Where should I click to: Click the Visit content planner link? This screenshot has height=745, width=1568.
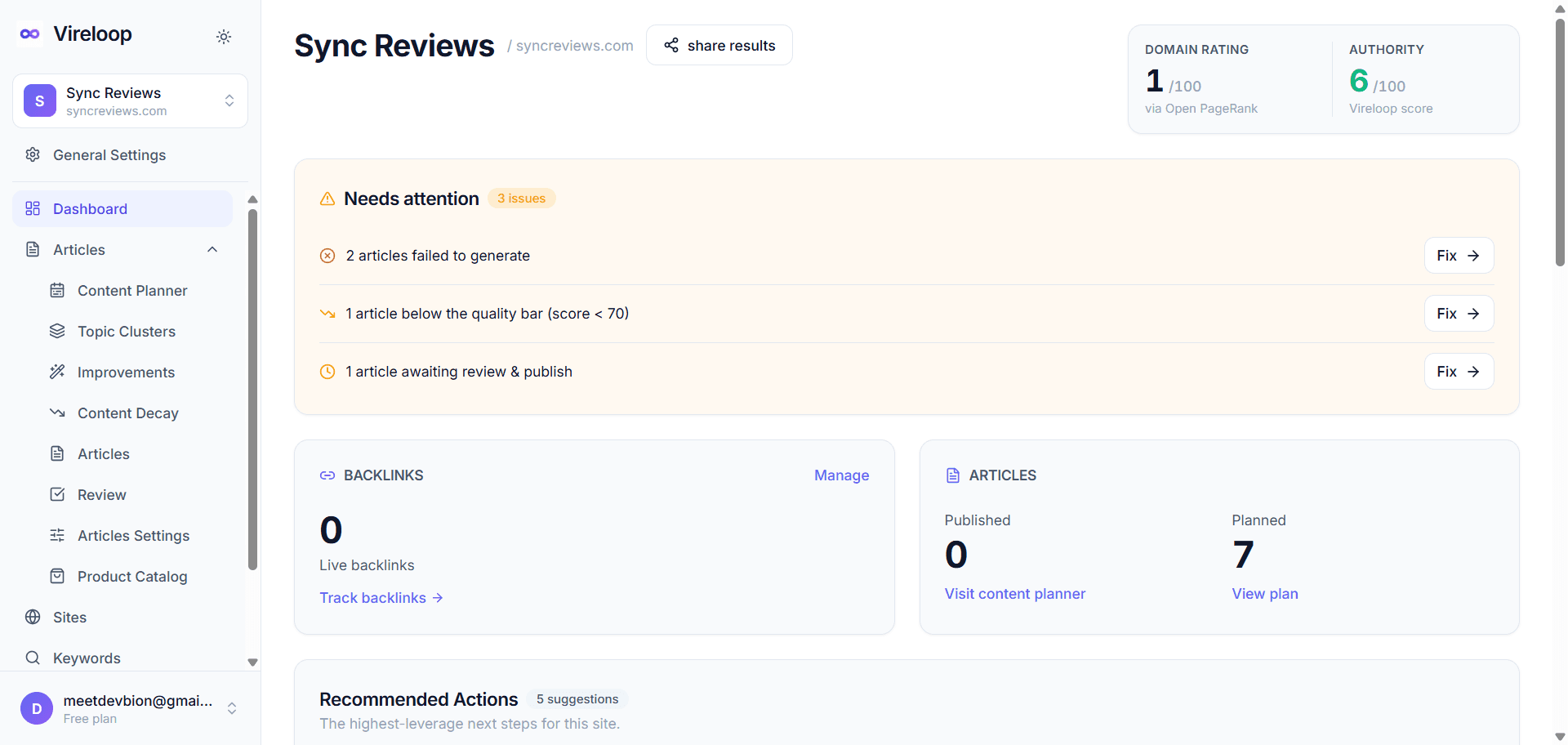[x=1015, y=594]
